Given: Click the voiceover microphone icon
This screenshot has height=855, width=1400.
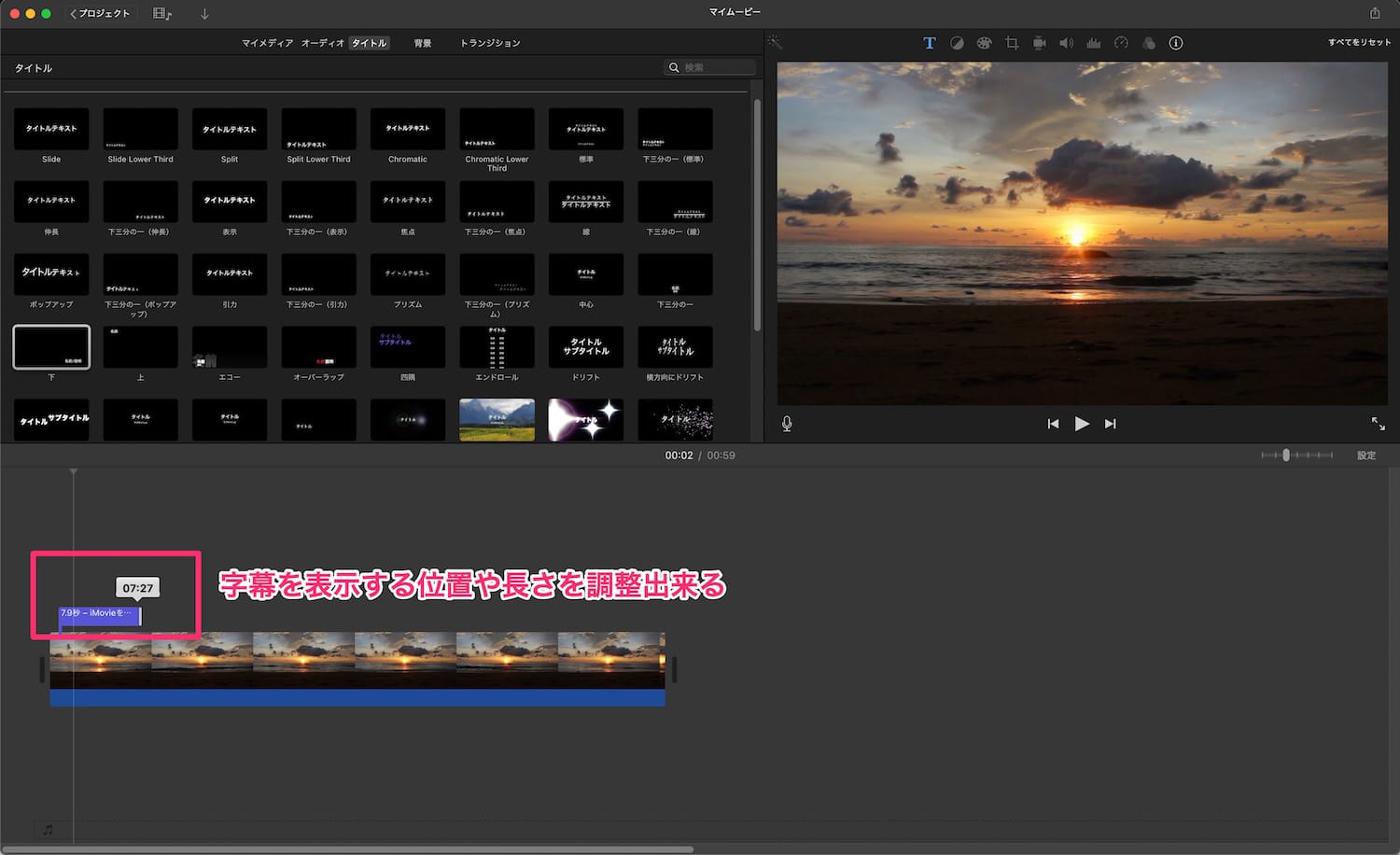Looking at the screenshot, I should click(787, 424).
